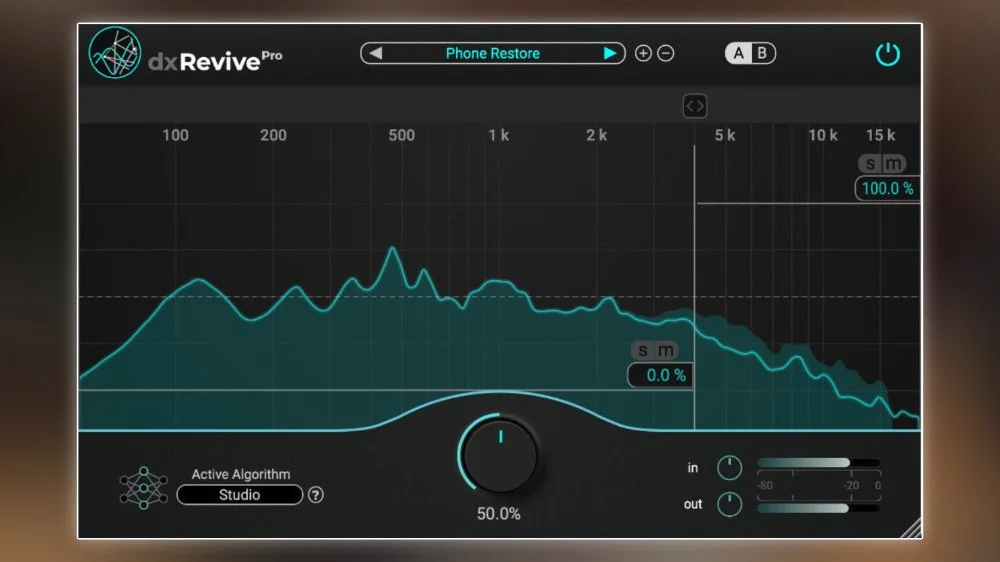1000x562 pixels.
Task: Toggle plugin bypass power button
Action: point(887,54)
